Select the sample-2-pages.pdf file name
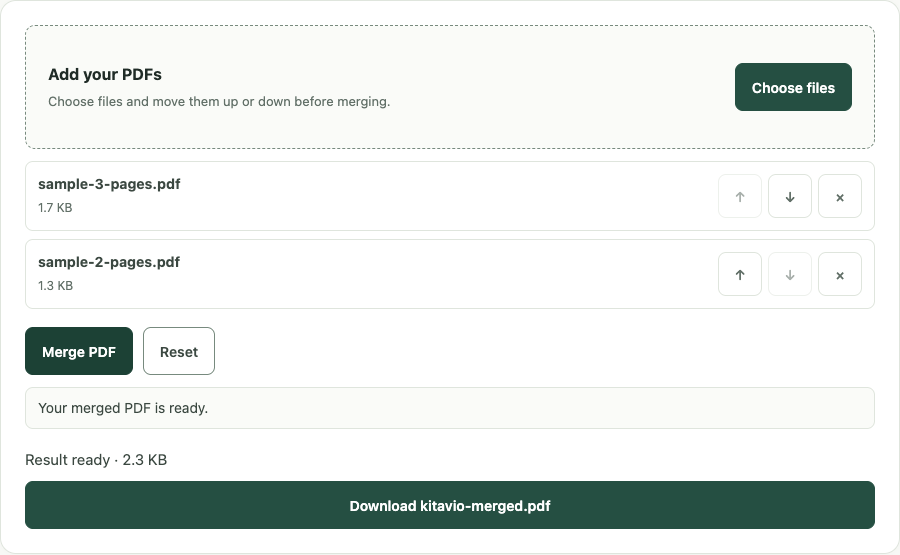Viewport: 900px width, 555px height. tap(109, 262)
